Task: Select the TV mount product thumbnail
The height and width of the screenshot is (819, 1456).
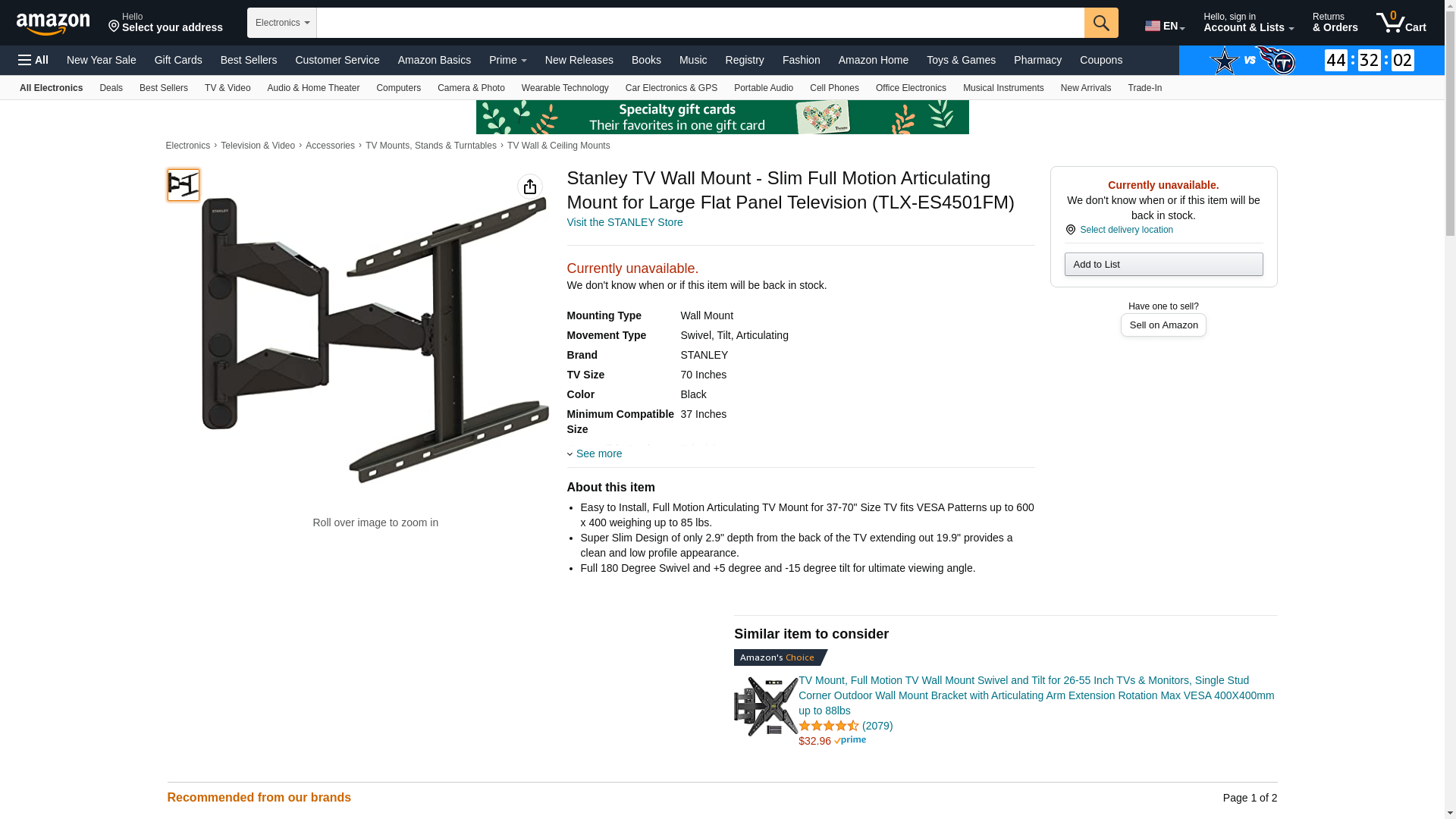Action: coord(184,185)
